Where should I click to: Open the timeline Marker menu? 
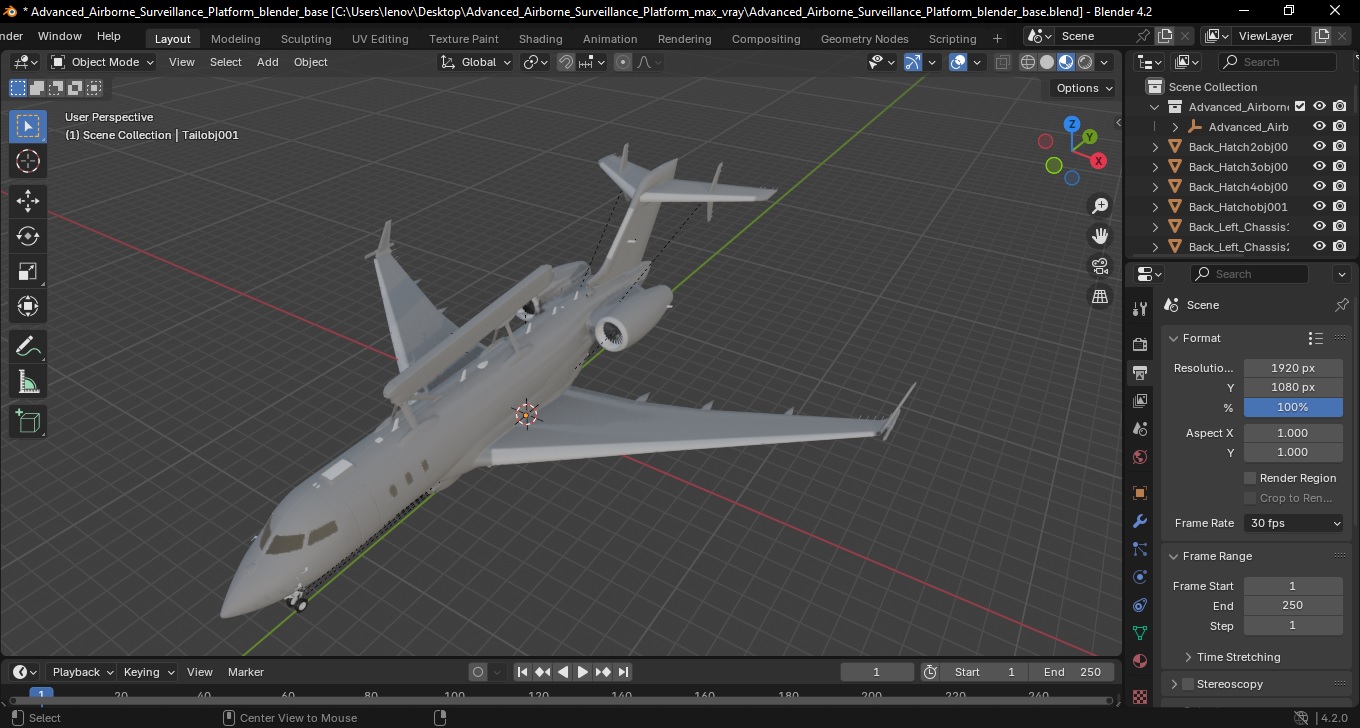pos(245,672)
